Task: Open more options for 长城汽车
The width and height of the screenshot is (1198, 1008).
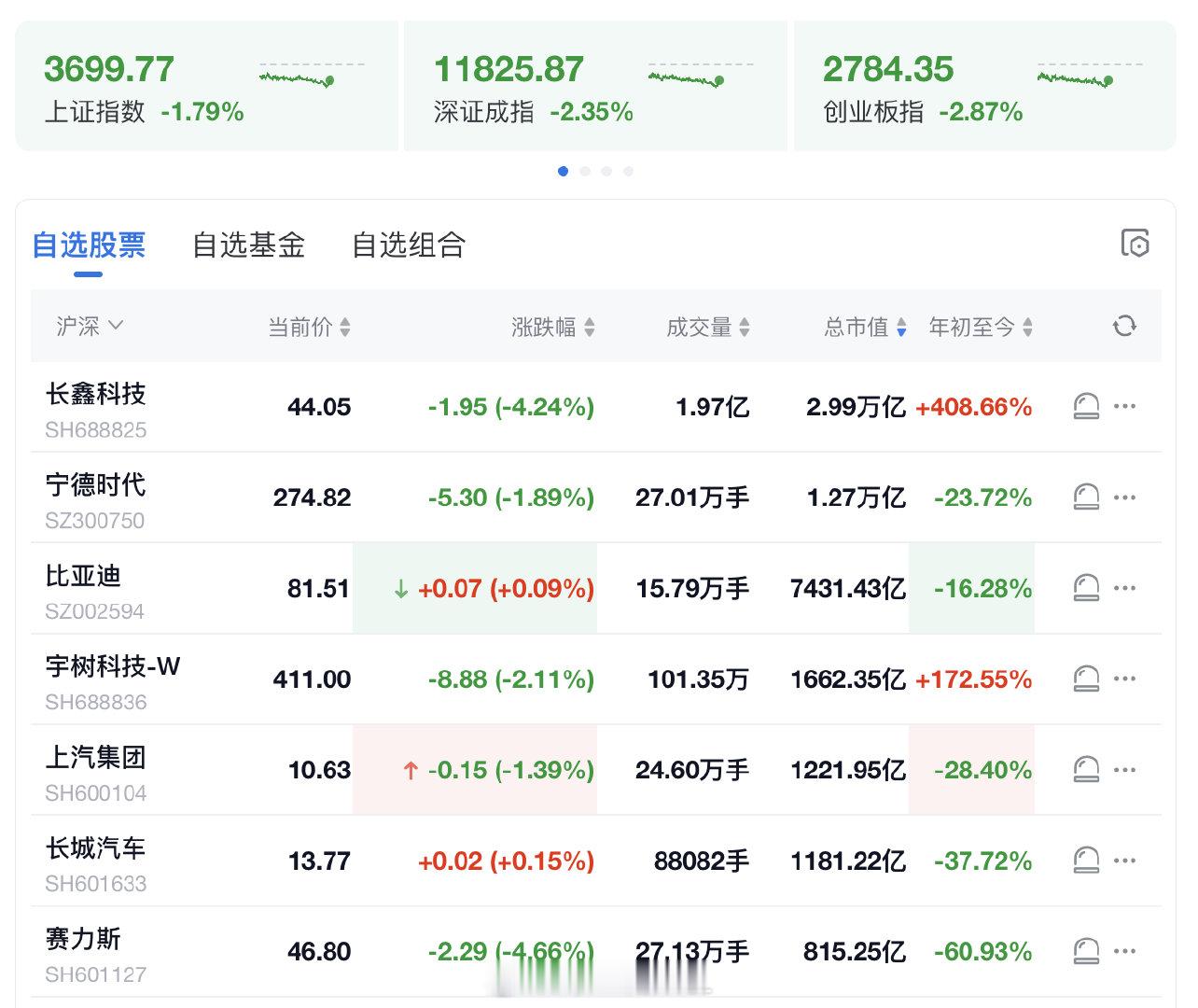Action: coord(1125,860)
